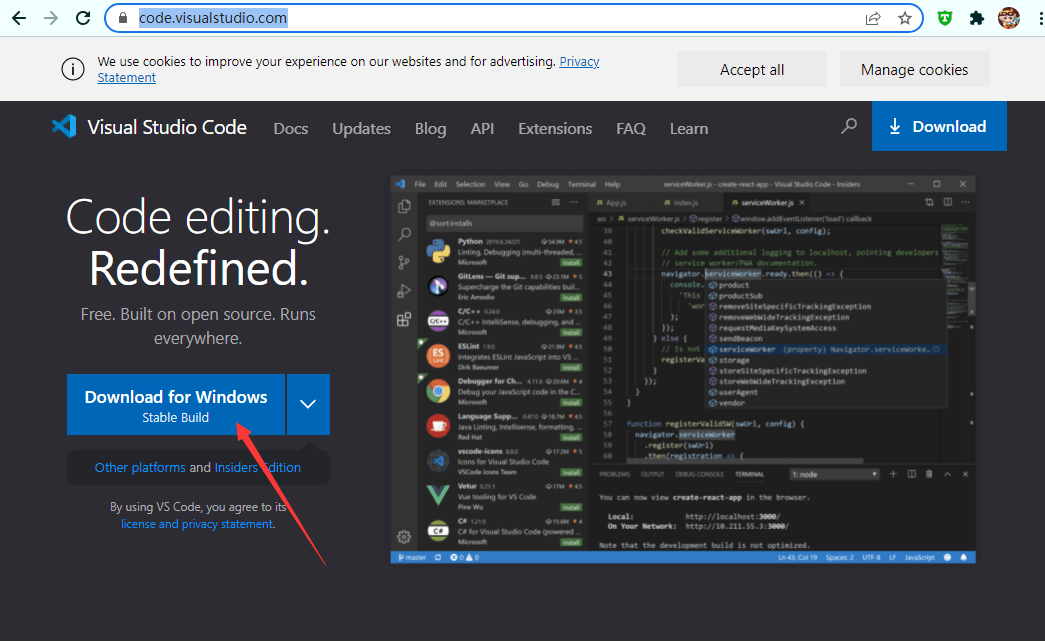Click the vscode-icons extension icon
Screen dimensions: 1045x642
438,461
